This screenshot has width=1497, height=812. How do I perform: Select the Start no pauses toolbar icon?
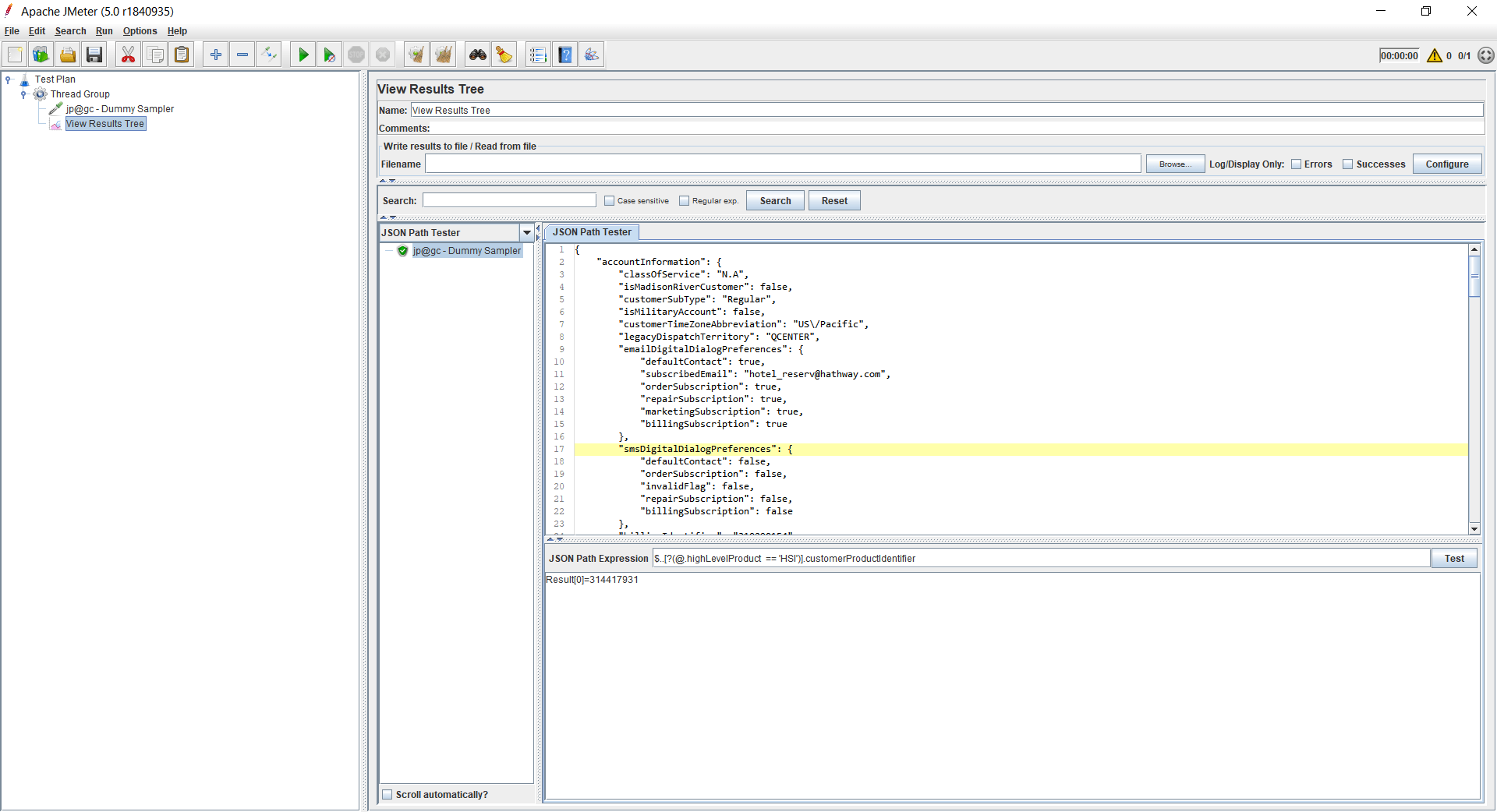click(329, 54)
